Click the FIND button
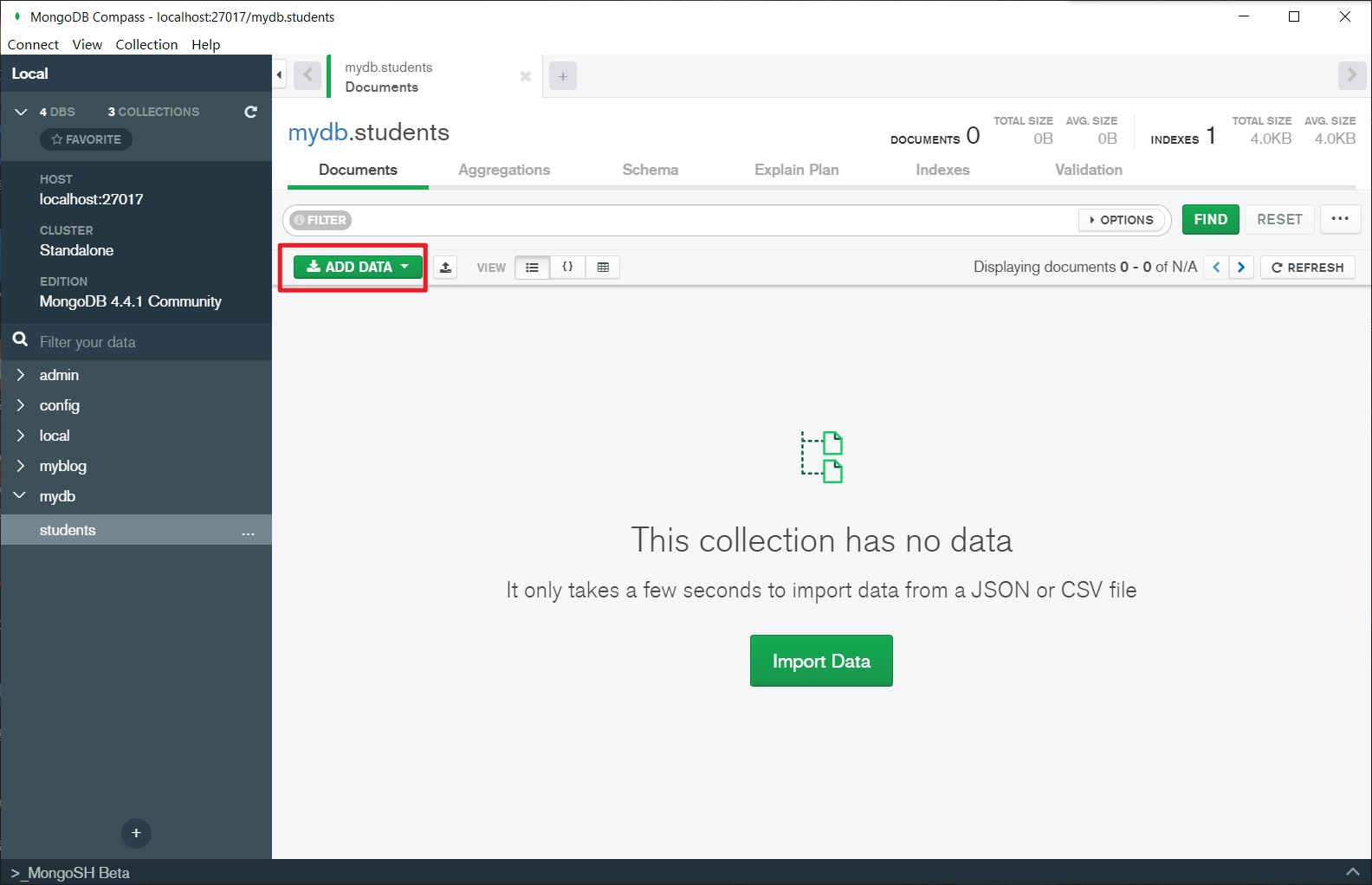This screenshot has width=1372, height=885. pos(1210,219)
